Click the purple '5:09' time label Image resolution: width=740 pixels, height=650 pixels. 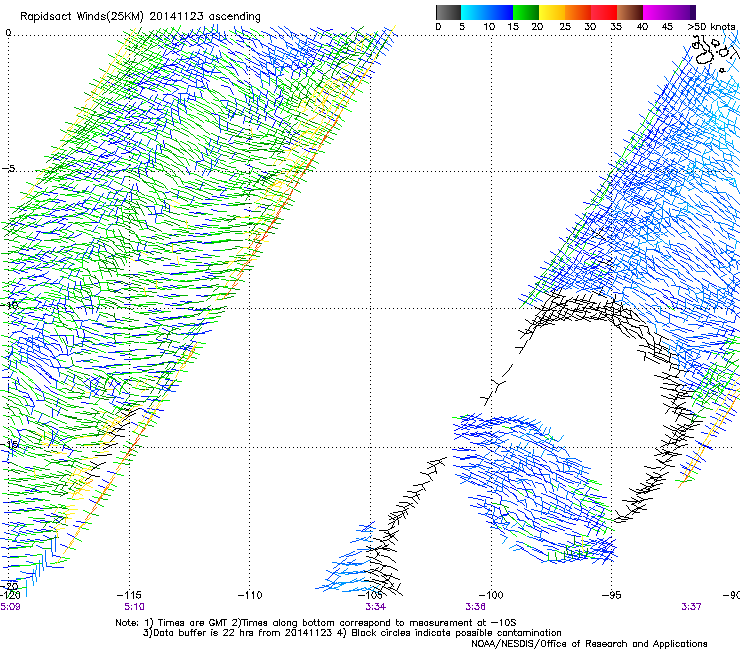pos(10,607)
